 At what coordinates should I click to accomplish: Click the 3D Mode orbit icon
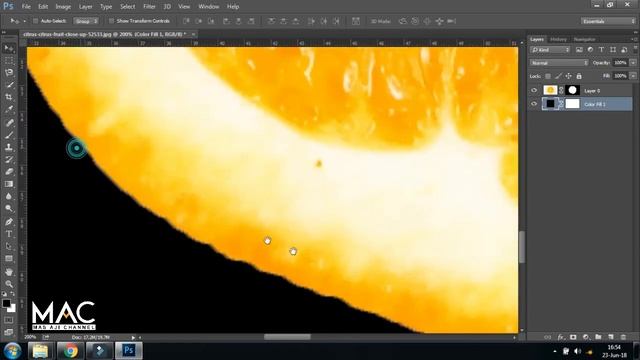tap(402, 21)
